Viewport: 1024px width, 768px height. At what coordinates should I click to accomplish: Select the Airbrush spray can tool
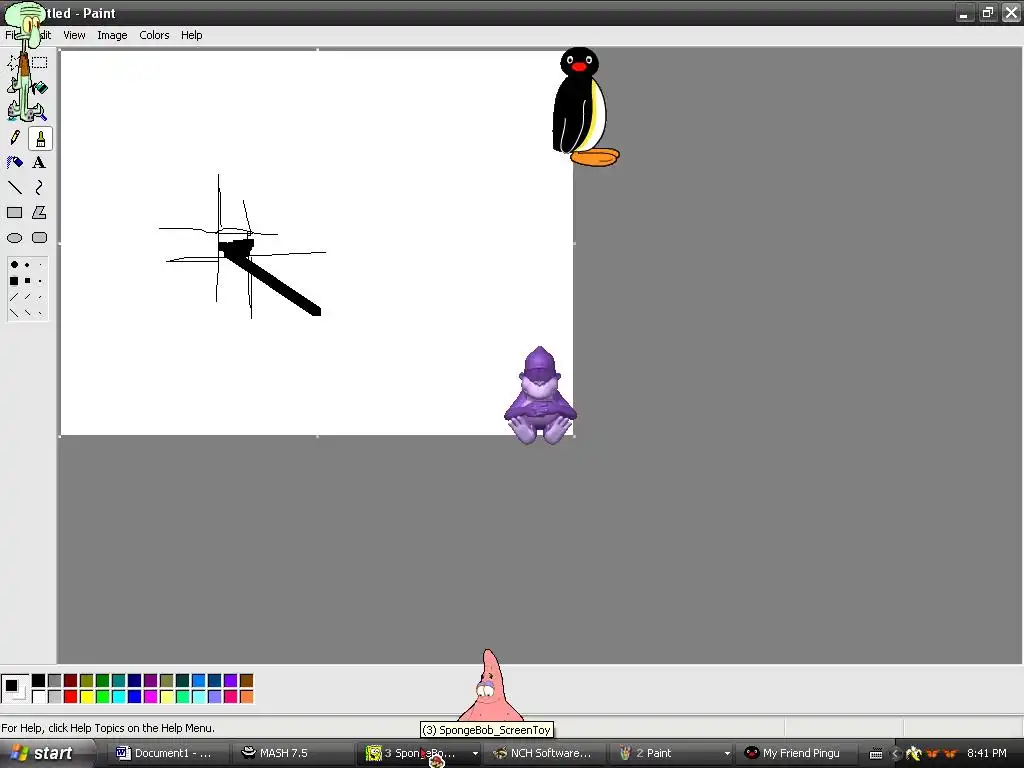pos(14,163)
